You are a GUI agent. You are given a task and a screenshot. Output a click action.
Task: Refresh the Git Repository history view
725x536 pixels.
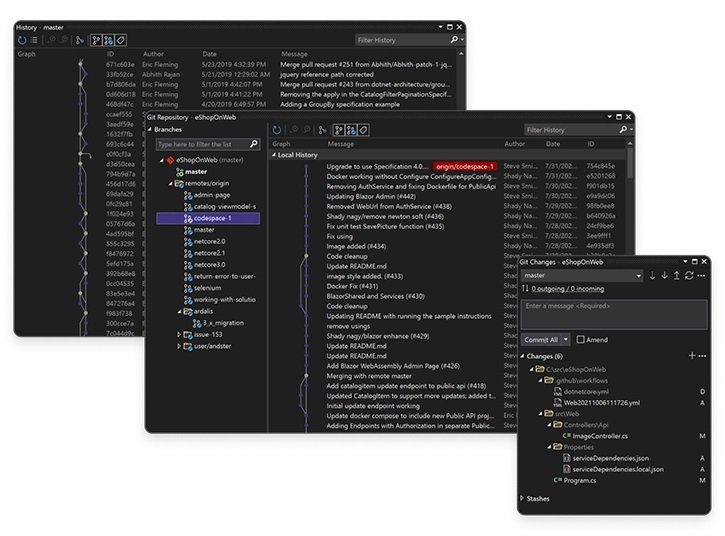(276, 130)
